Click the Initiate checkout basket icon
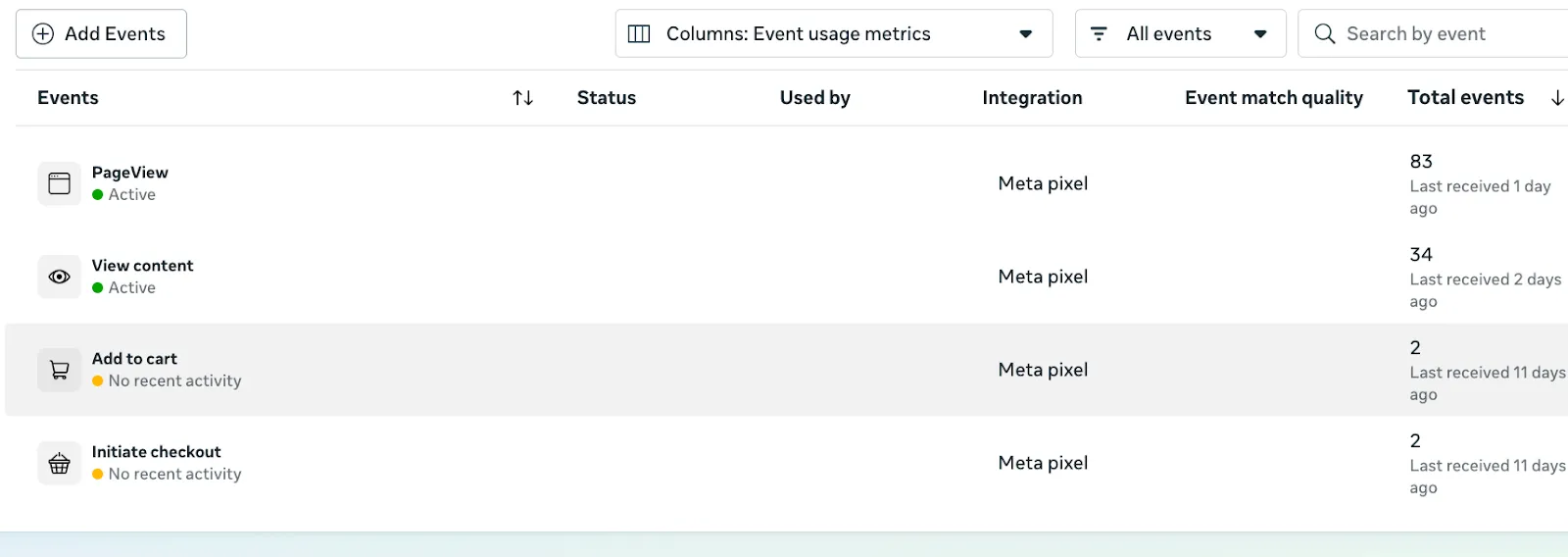 click(x=60, y=463)
